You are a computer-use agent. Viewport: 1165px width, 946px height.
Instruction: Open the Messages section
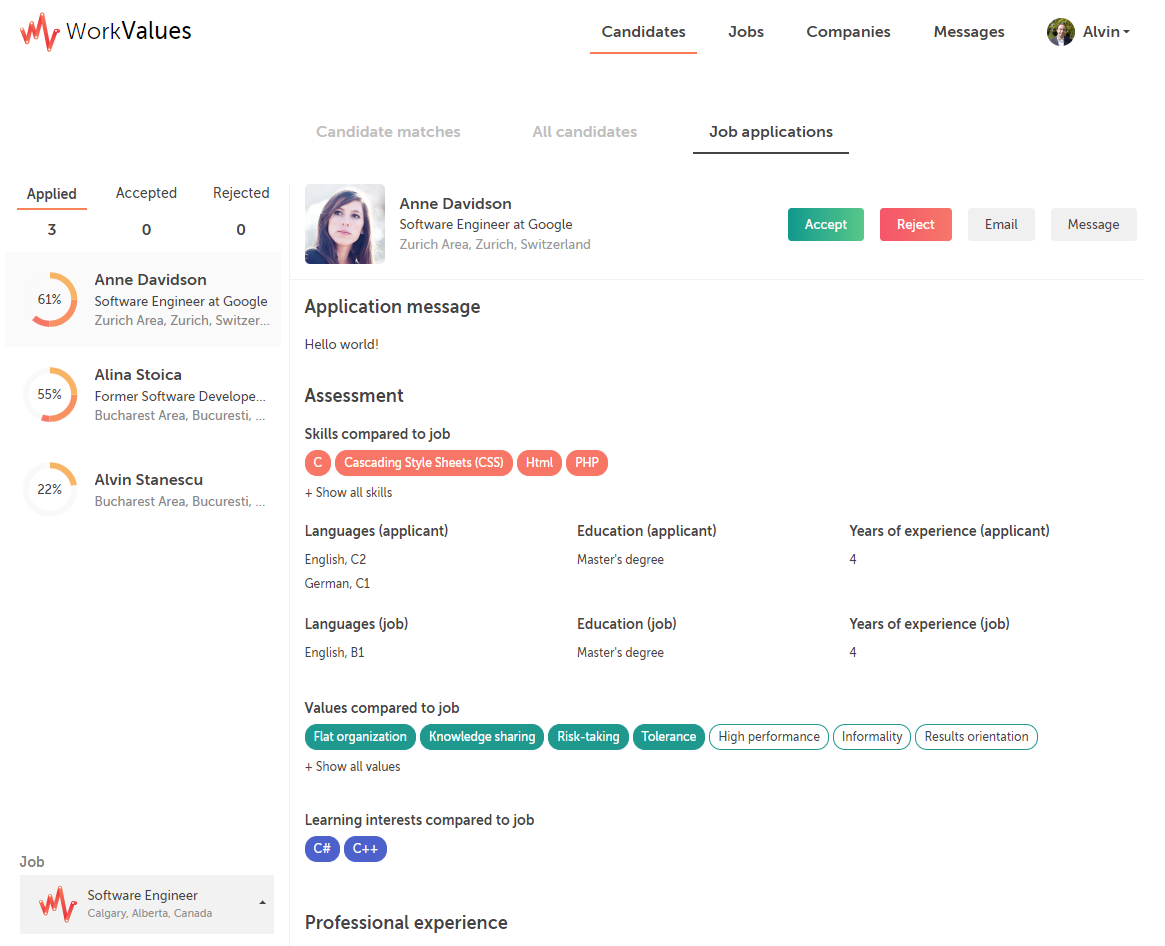pyautogui.click(x=968, y=31)
